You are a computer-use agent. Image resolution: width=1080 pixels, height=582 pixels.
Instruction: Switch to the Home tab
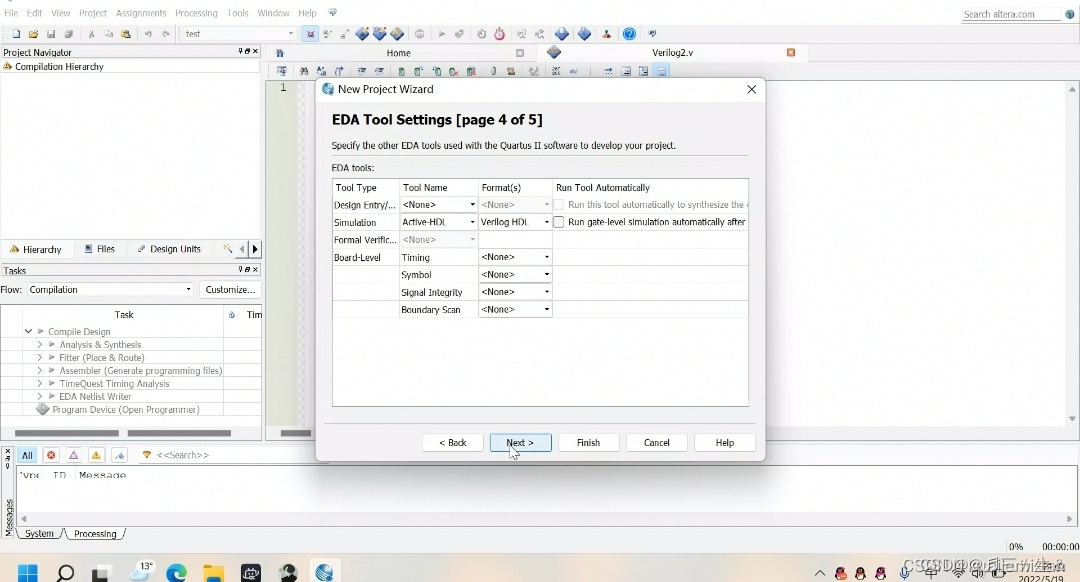[398, 53]
